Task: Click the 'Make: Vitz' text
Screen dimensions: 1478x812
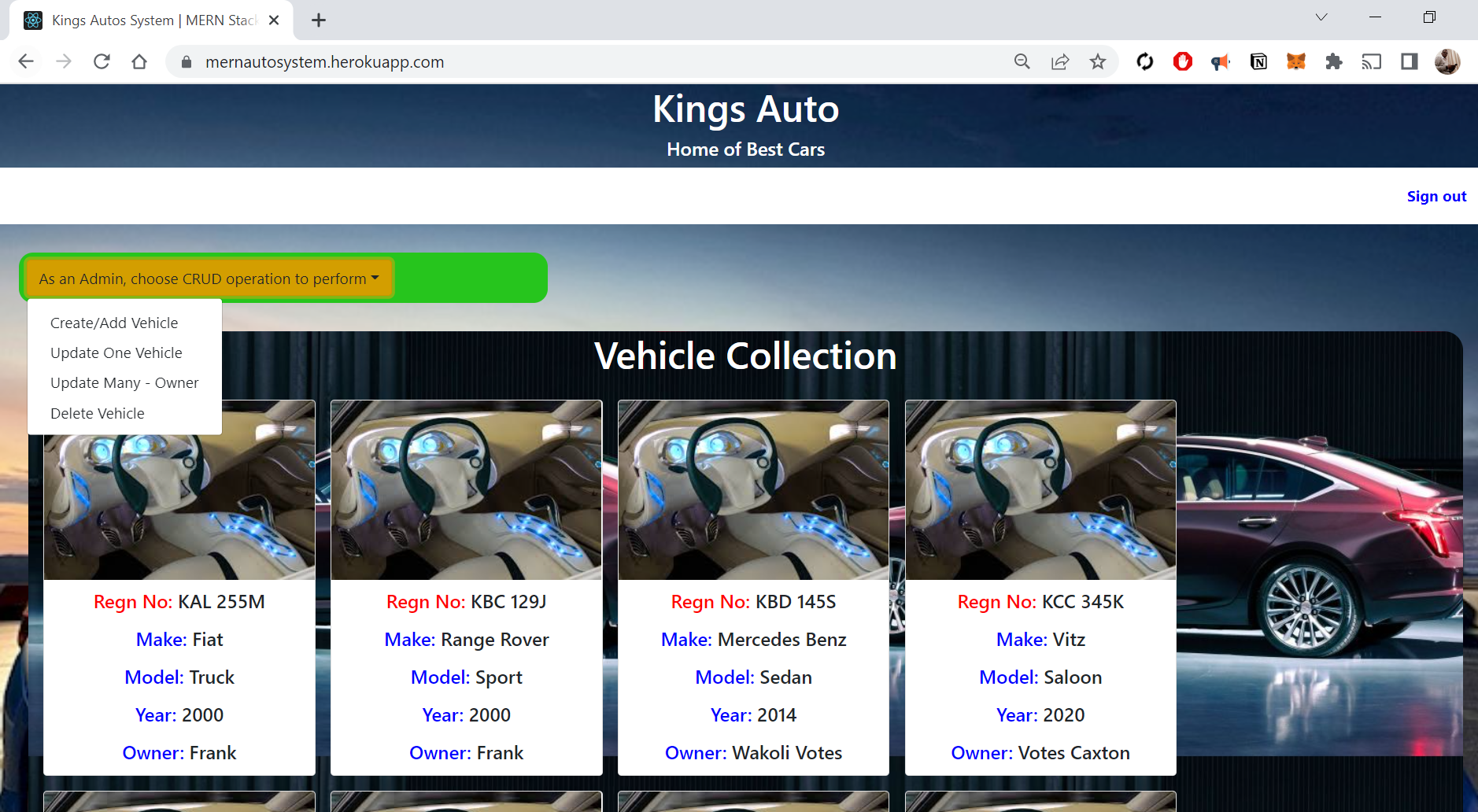Action: click(x=1040, y=640)
